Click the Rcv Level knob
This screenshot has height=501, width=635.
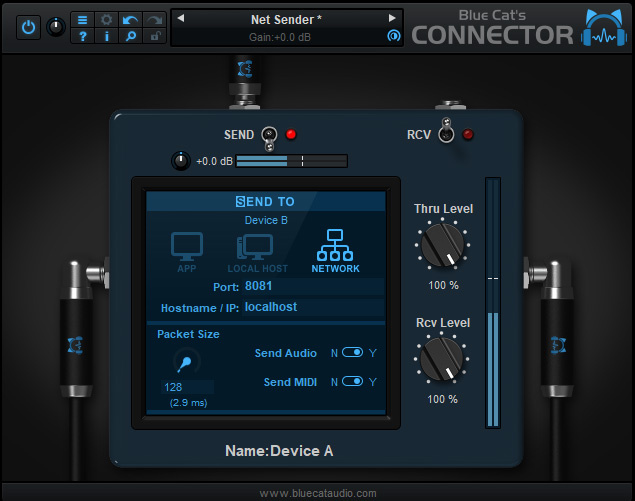(442, 359)
